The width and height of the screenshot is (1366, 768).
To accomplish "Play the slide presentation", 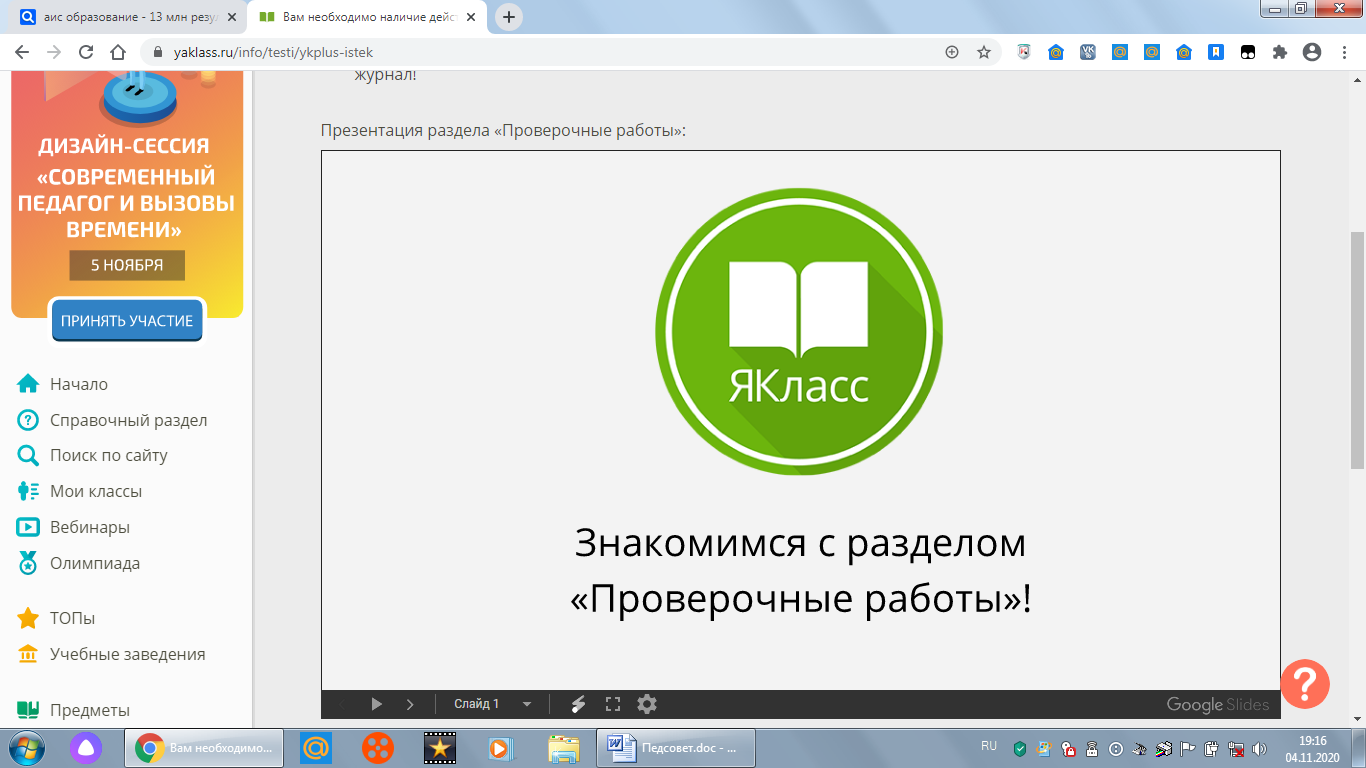I will (x=376, y=704).
